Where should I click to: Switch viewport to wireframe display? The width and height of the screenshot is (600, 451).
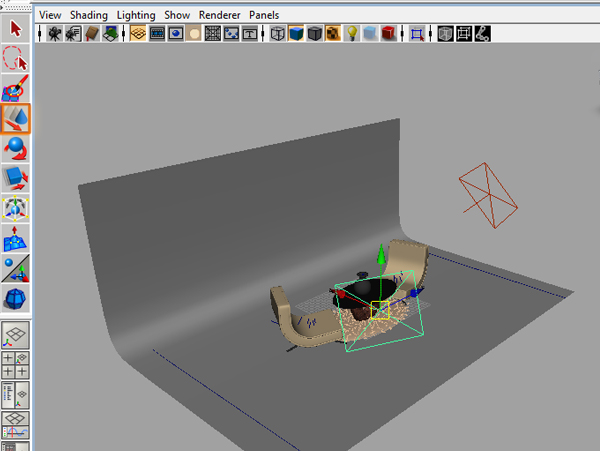pos(277,34)
